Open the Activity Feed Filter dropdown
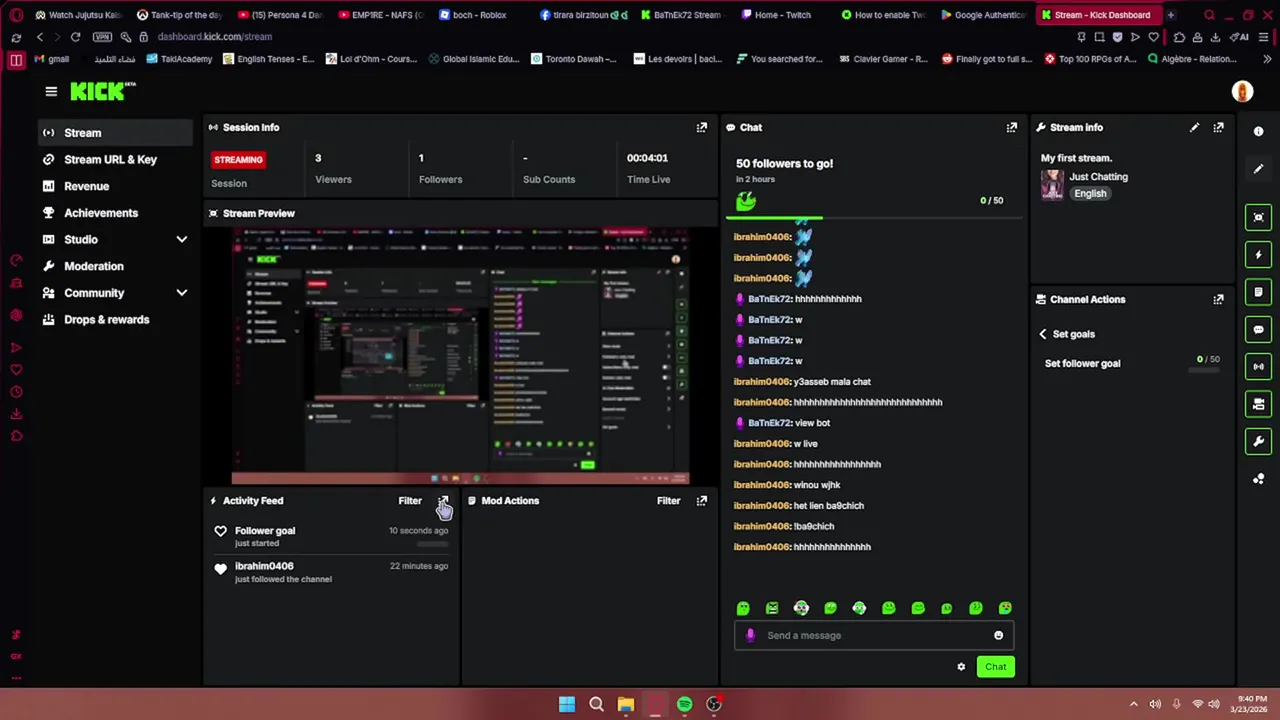The height and width of the screenshot is (720, 1280). 410,500
